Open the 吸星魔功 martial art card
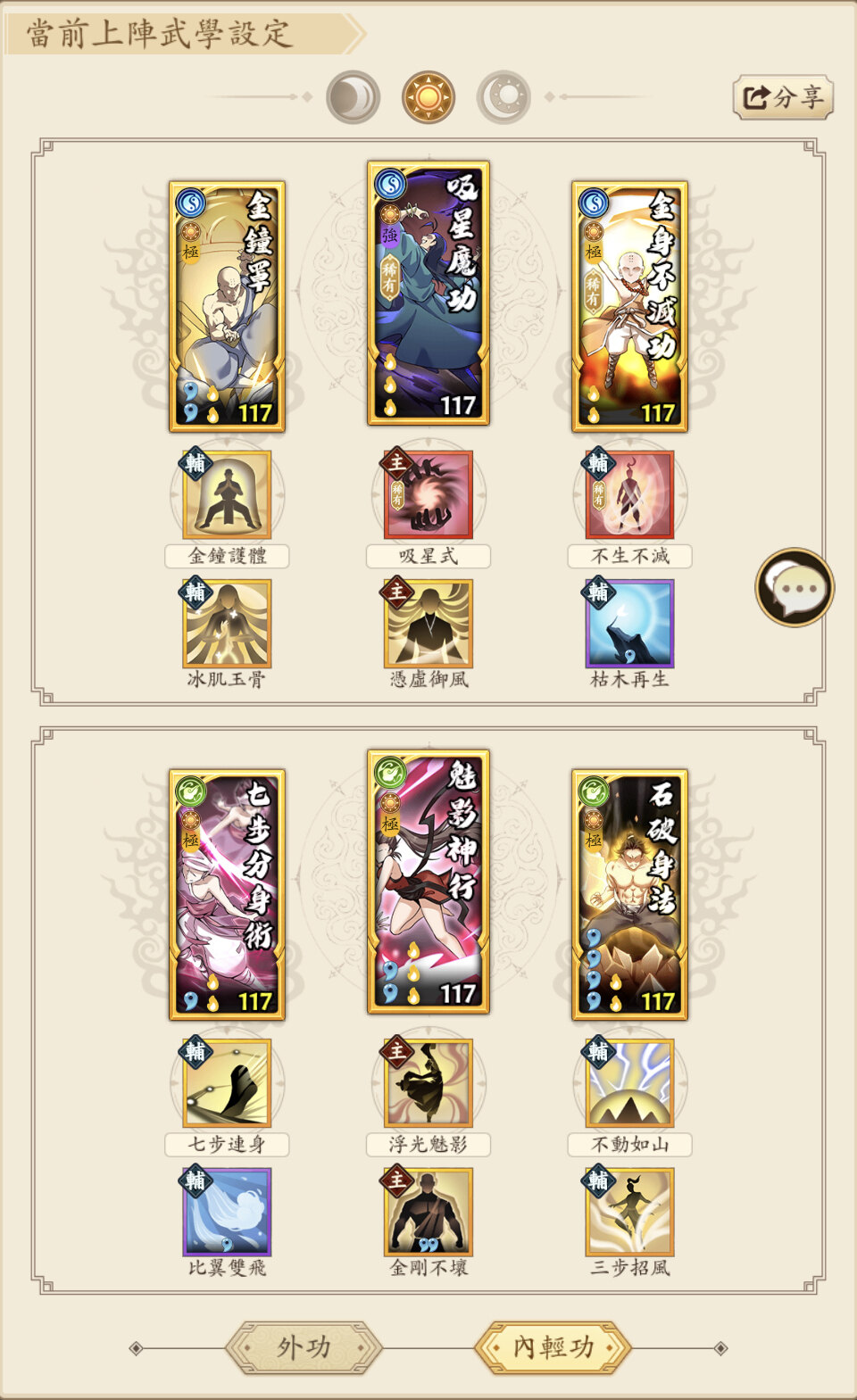 (x=428, y=293)
